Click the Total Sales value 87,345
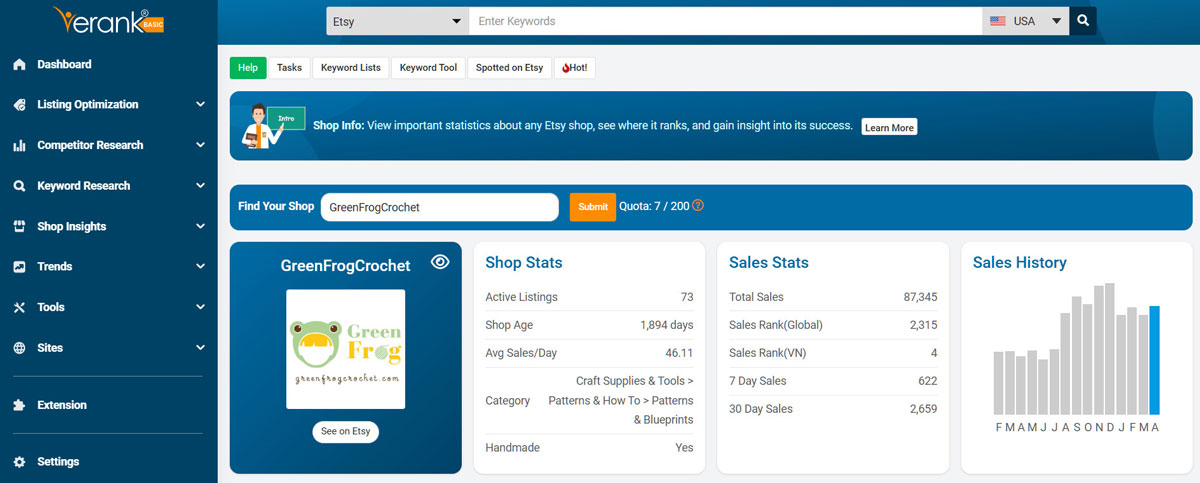1200x483 pixels. (920, 297)
